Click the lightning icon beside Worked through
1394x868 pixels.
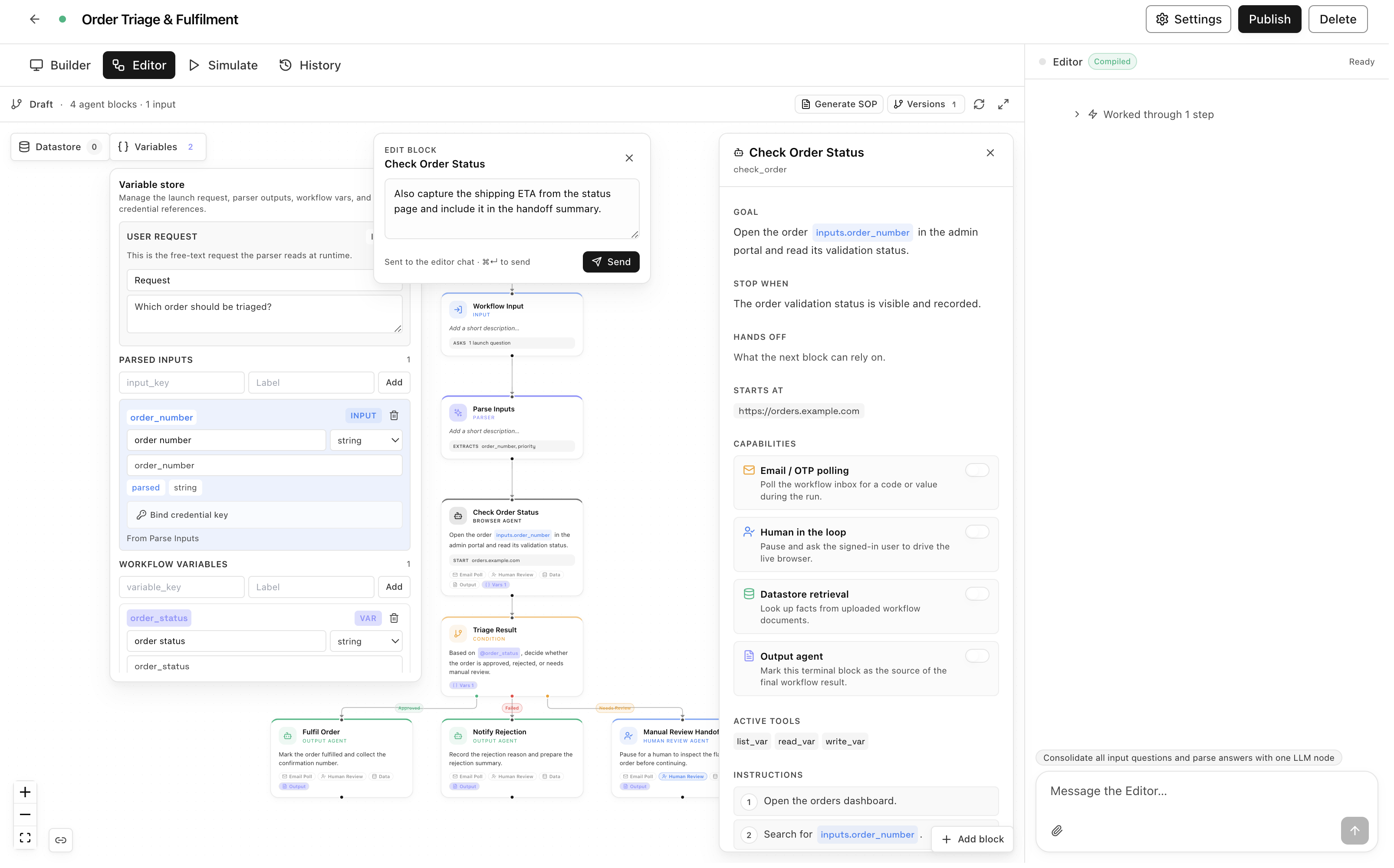(x=1096, y=115)
